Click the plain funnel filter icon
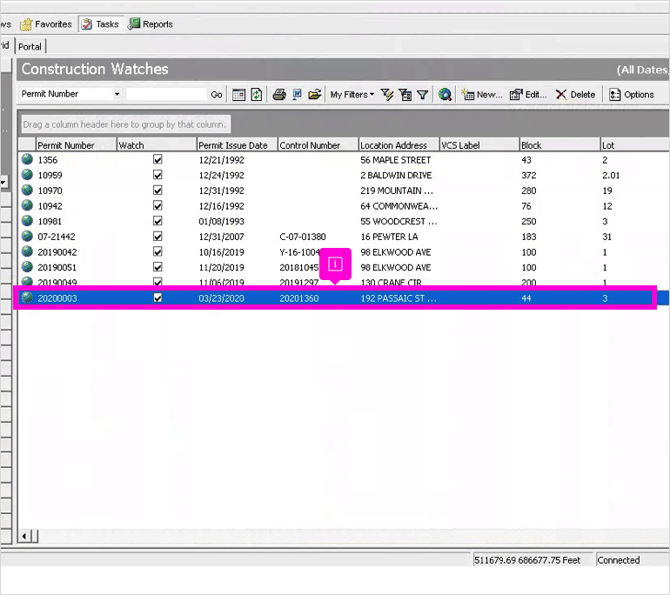The image size is (670, 595). pyautogui.click(x=423, y=94)
